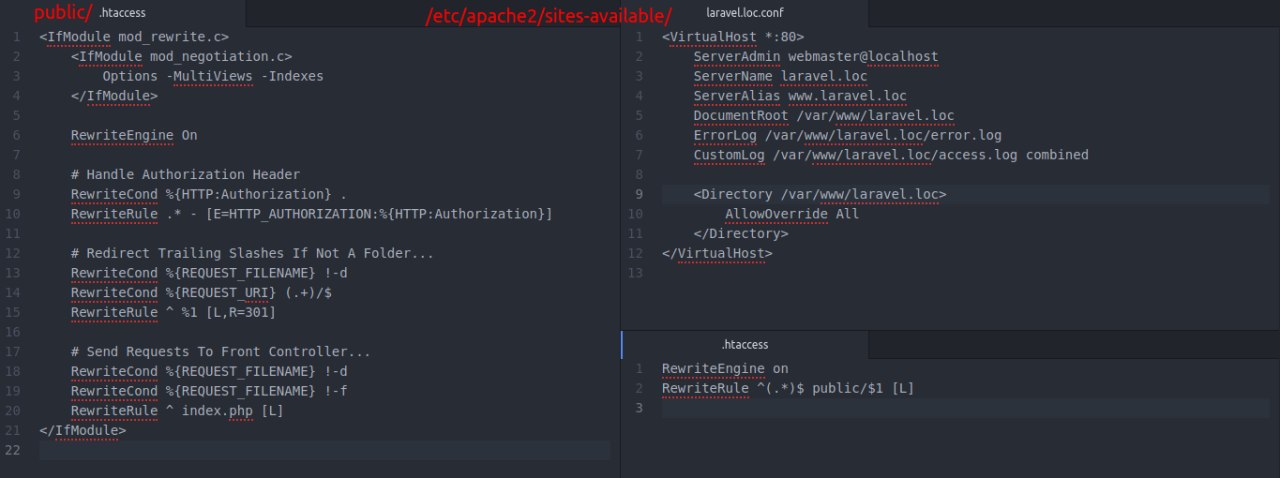Click '<VirtualHost *:80>' opening line
The width and height of the screenshot is (1280, 478).
click(733, 37)
